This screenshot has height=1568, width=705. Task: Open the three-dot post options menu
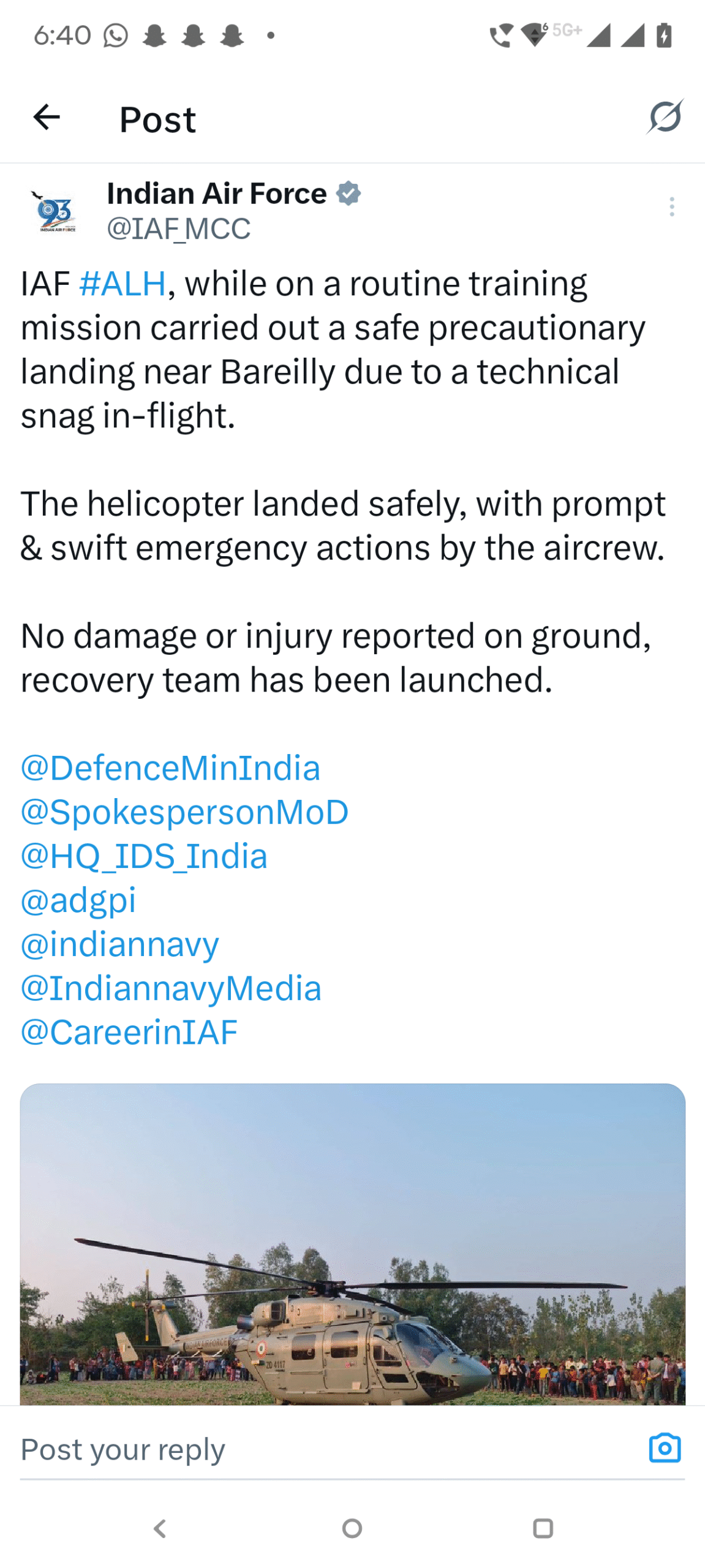pyautogui.click(x=672, y=207)
